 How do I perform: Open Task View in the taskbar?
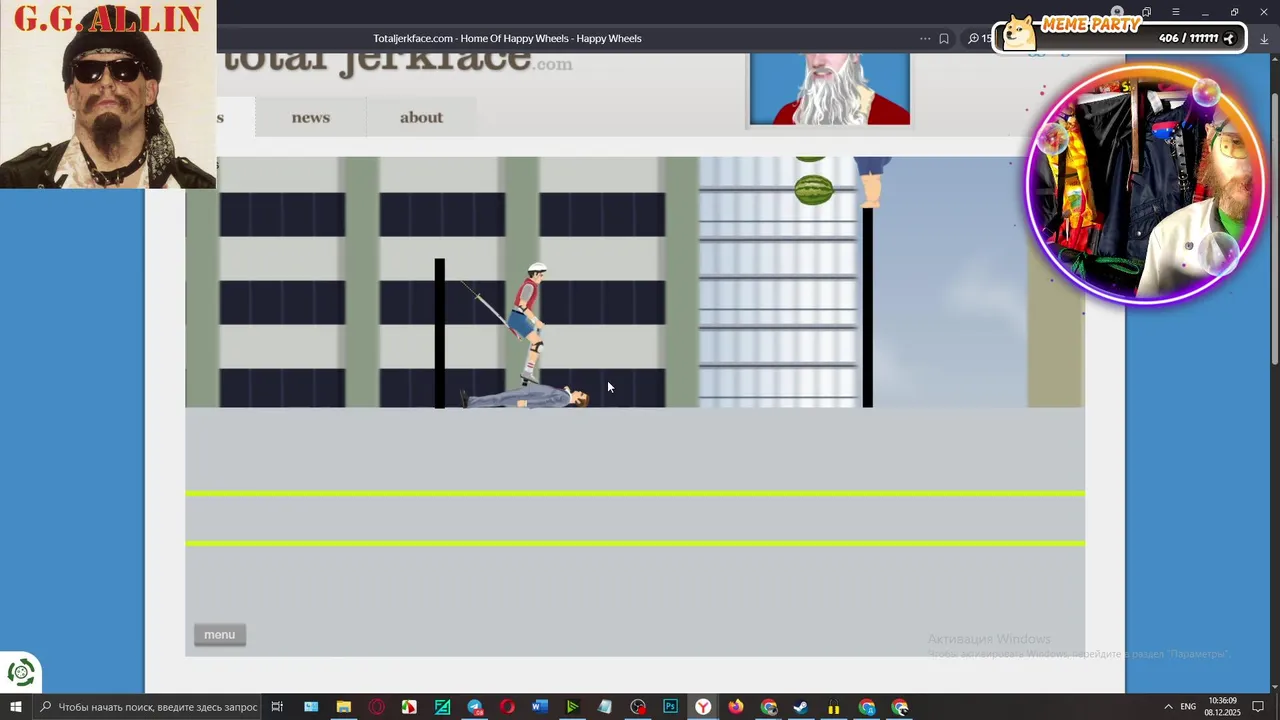277,707
